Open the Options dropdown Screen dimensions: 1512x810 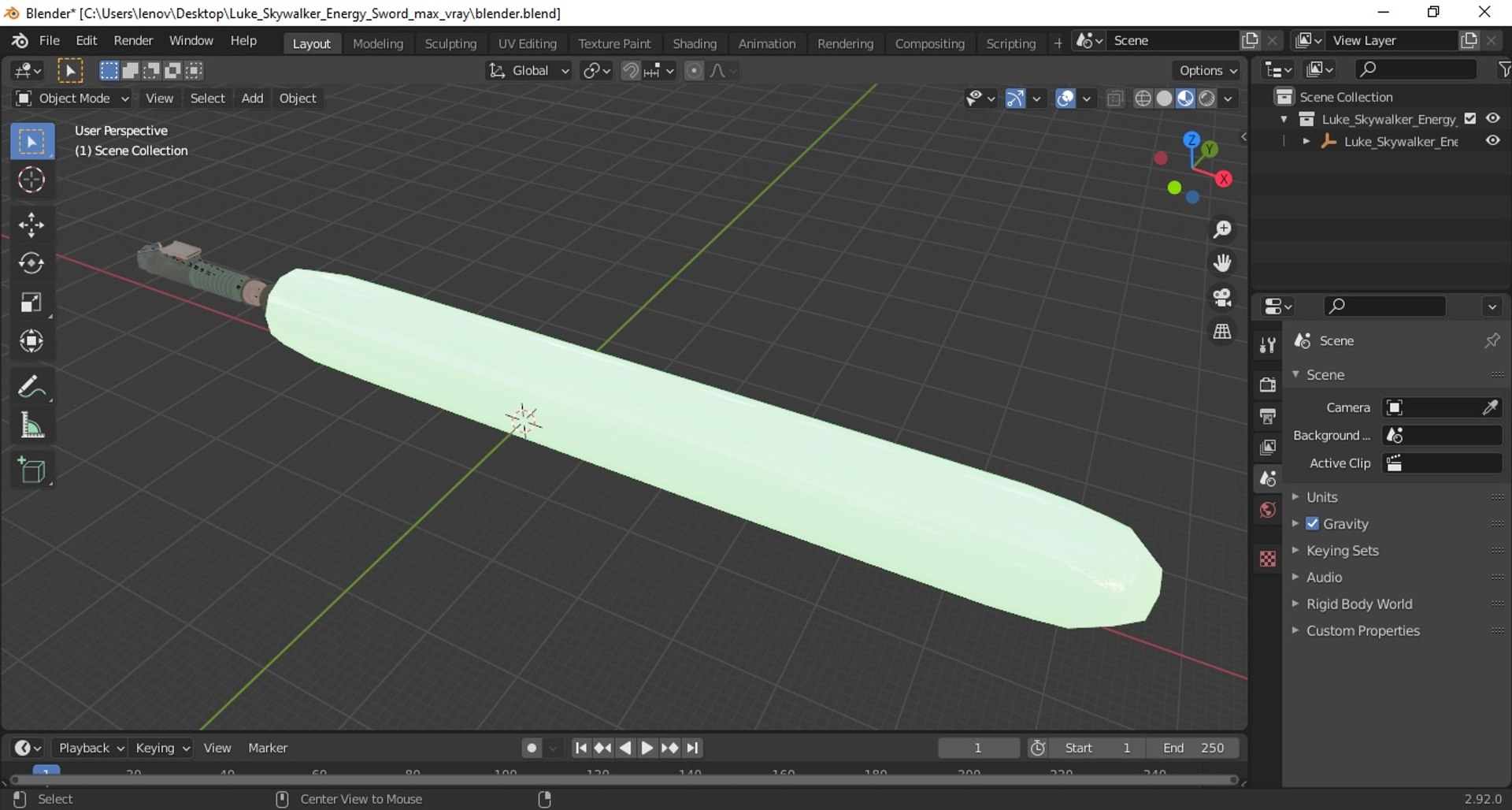(1207, 71)
